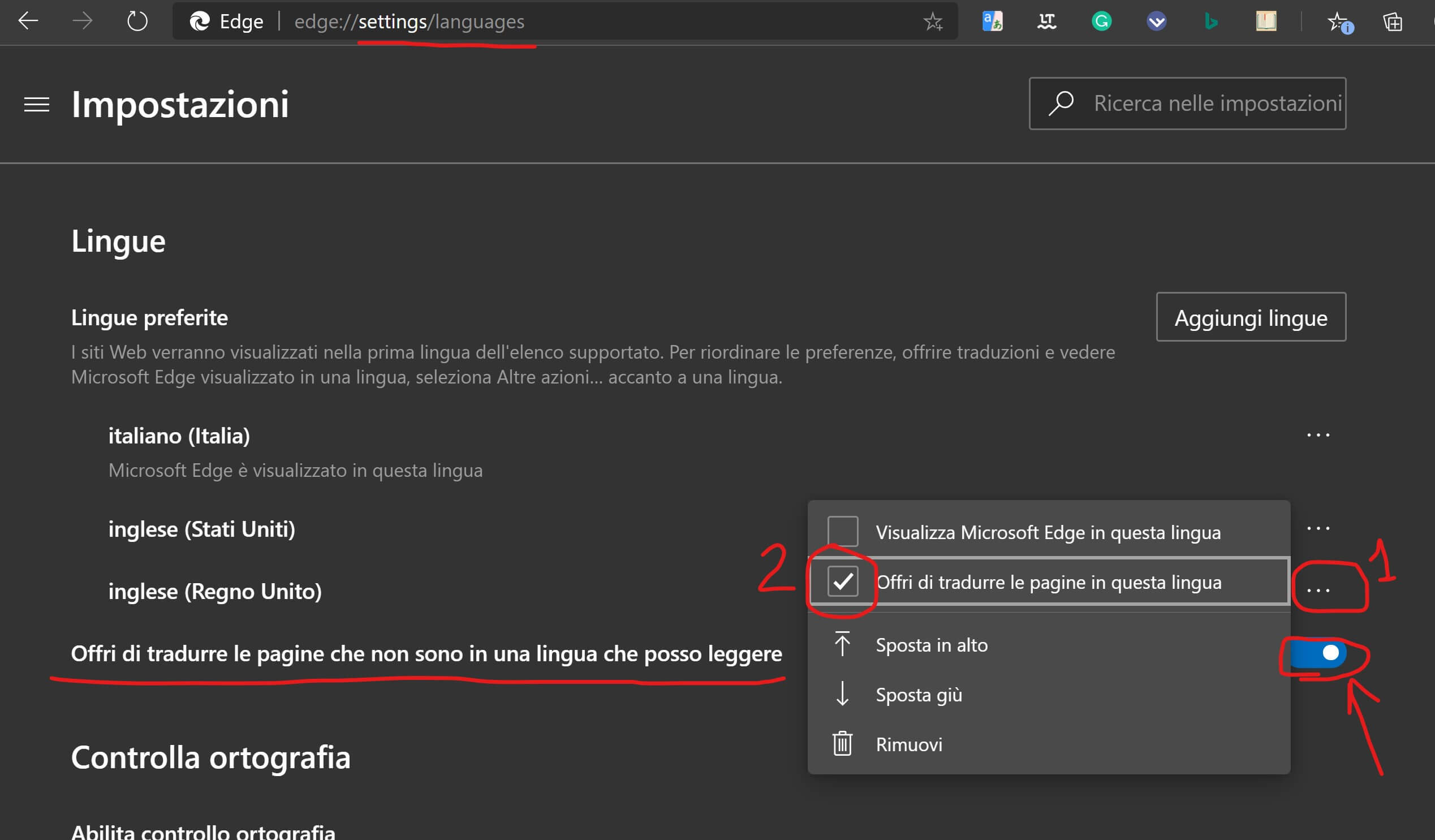Open the translator extension icon
Viewport: 1435px width, 840px height.
point(992,21)
